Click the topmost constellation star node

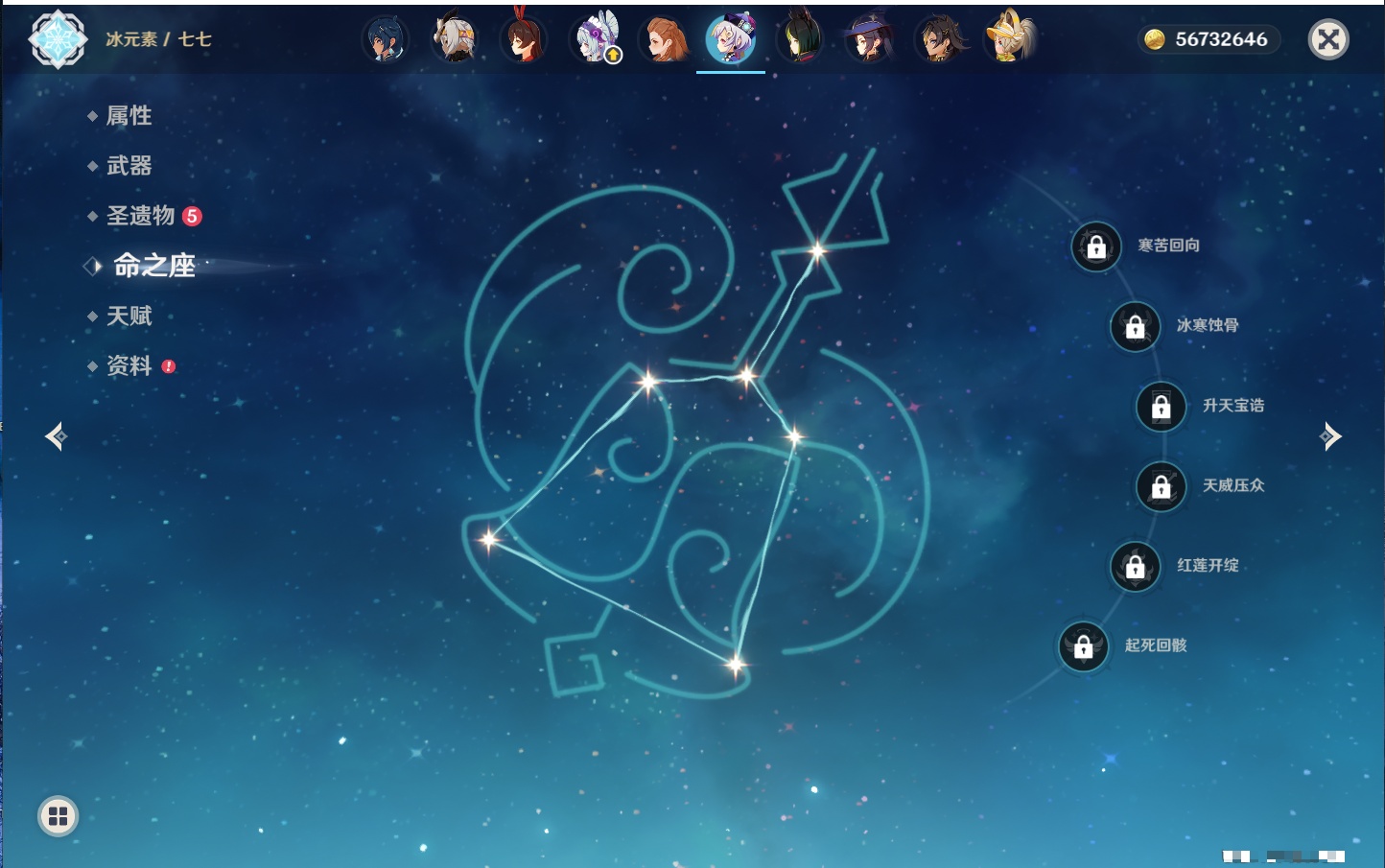817,251
